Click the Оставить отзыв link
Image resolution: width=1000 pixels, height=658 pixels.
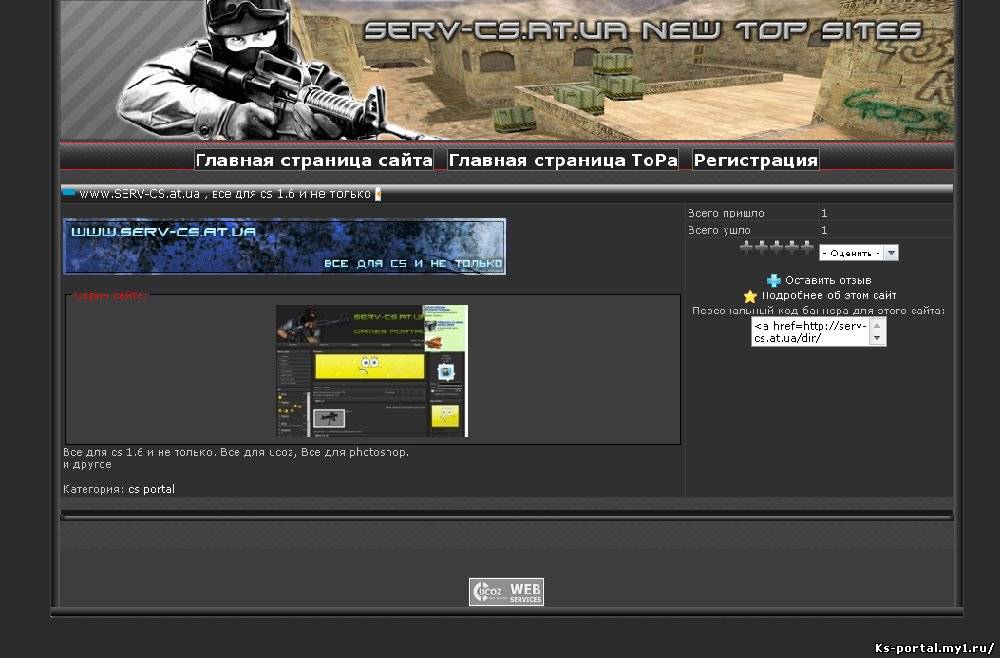point(828,281)
